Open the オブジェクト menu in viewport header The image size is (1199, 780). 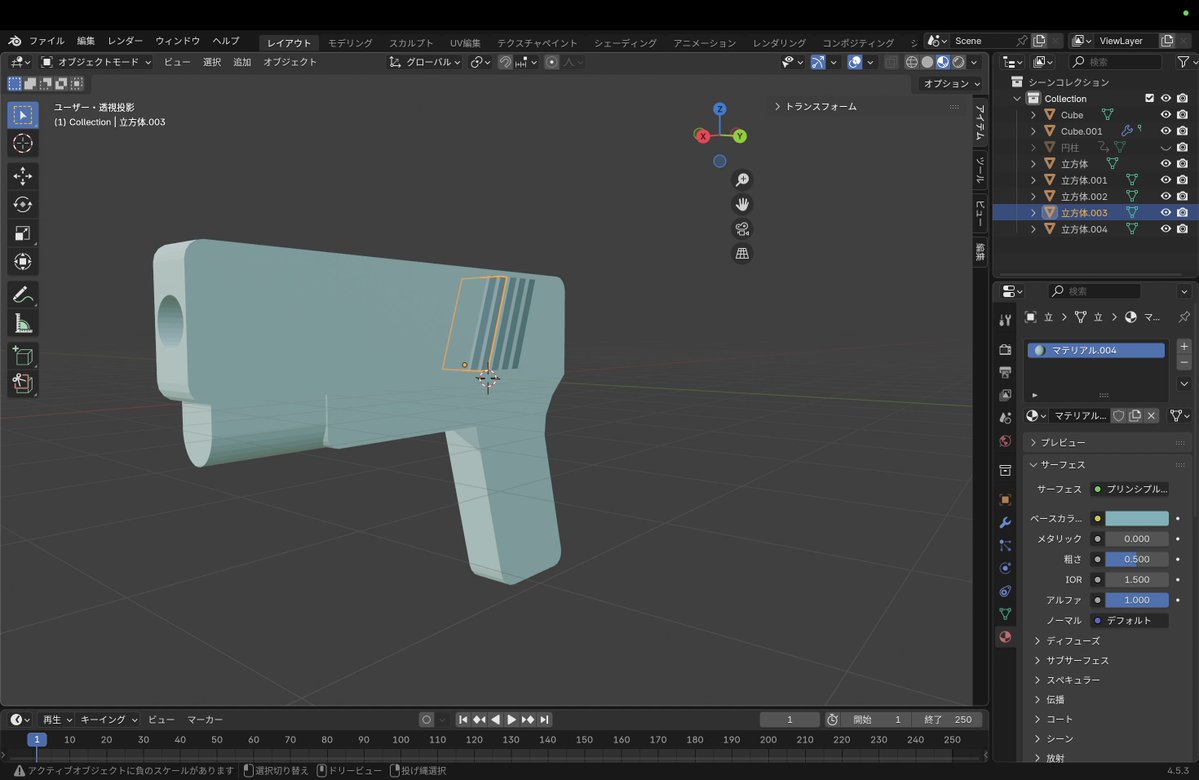290,62
